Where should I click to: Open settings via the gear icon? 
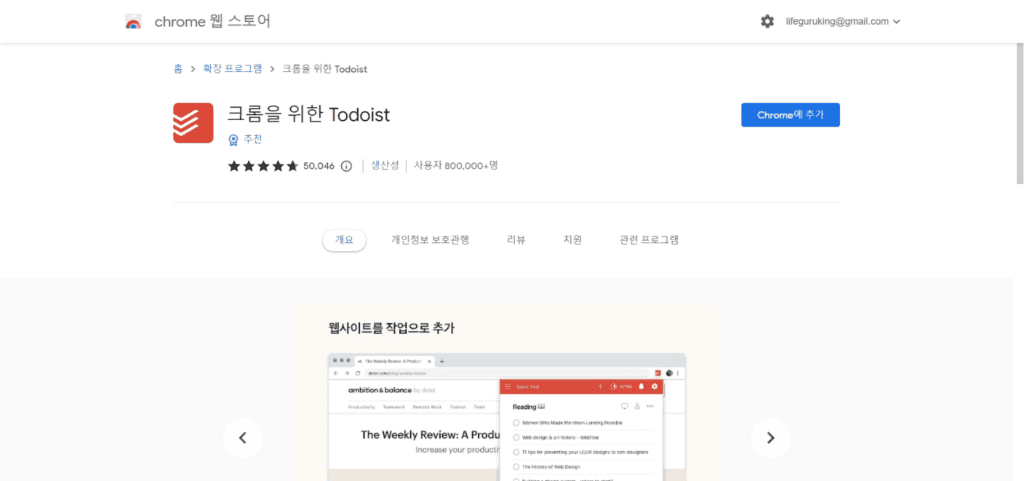tap(767, 22)
